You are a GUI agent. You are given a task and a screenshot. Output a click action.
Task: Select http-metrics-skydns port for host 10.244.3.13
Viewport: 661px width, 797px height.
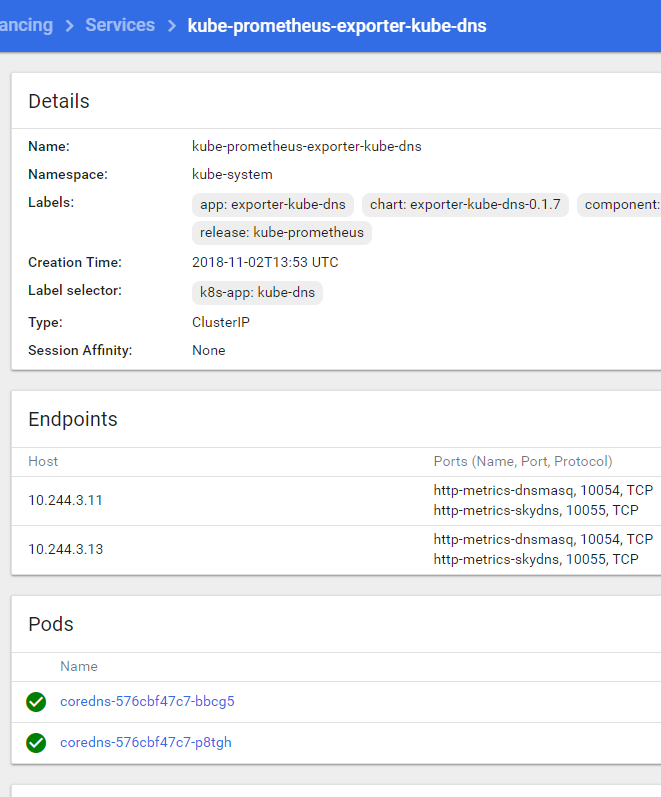coord(536,559)
